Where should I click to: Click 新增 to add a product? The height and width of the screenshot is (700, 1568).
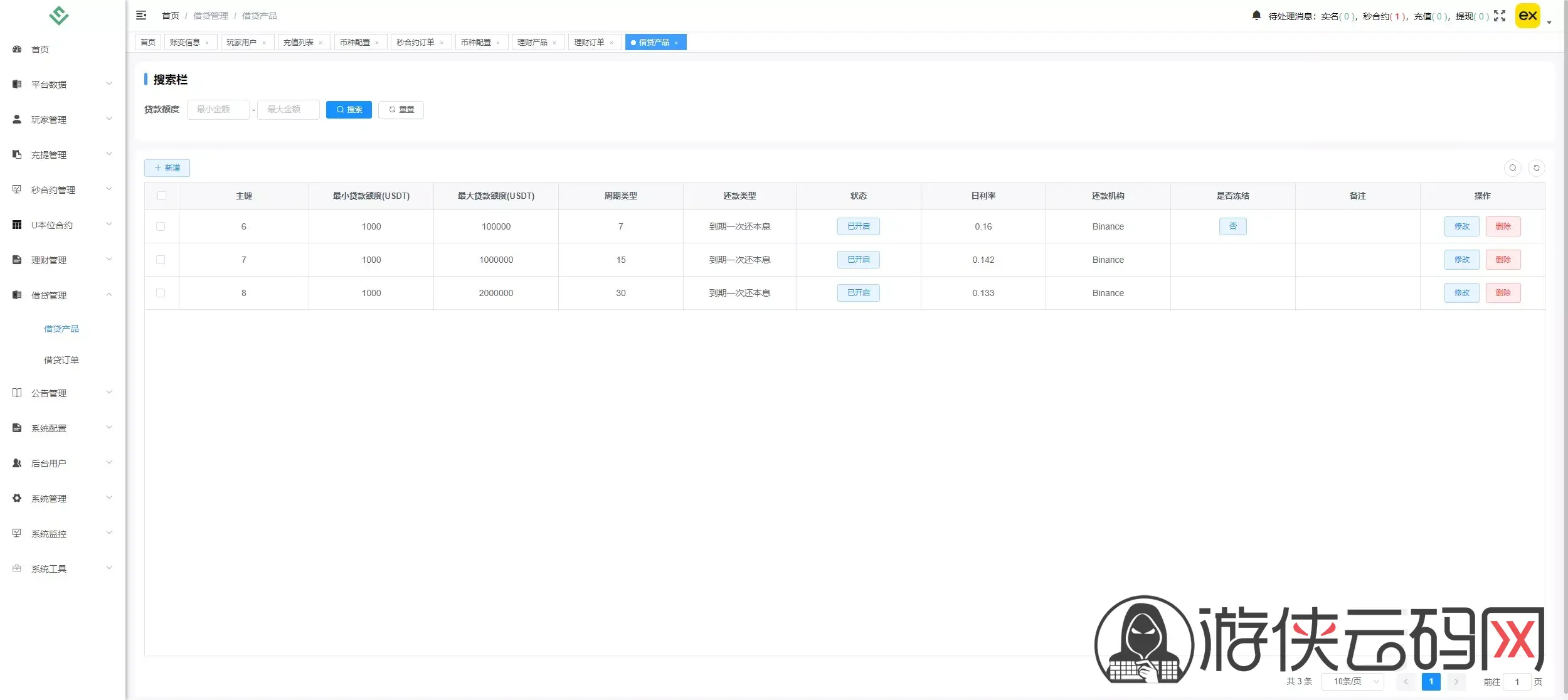pyautogui.click(x=167, y=168)
